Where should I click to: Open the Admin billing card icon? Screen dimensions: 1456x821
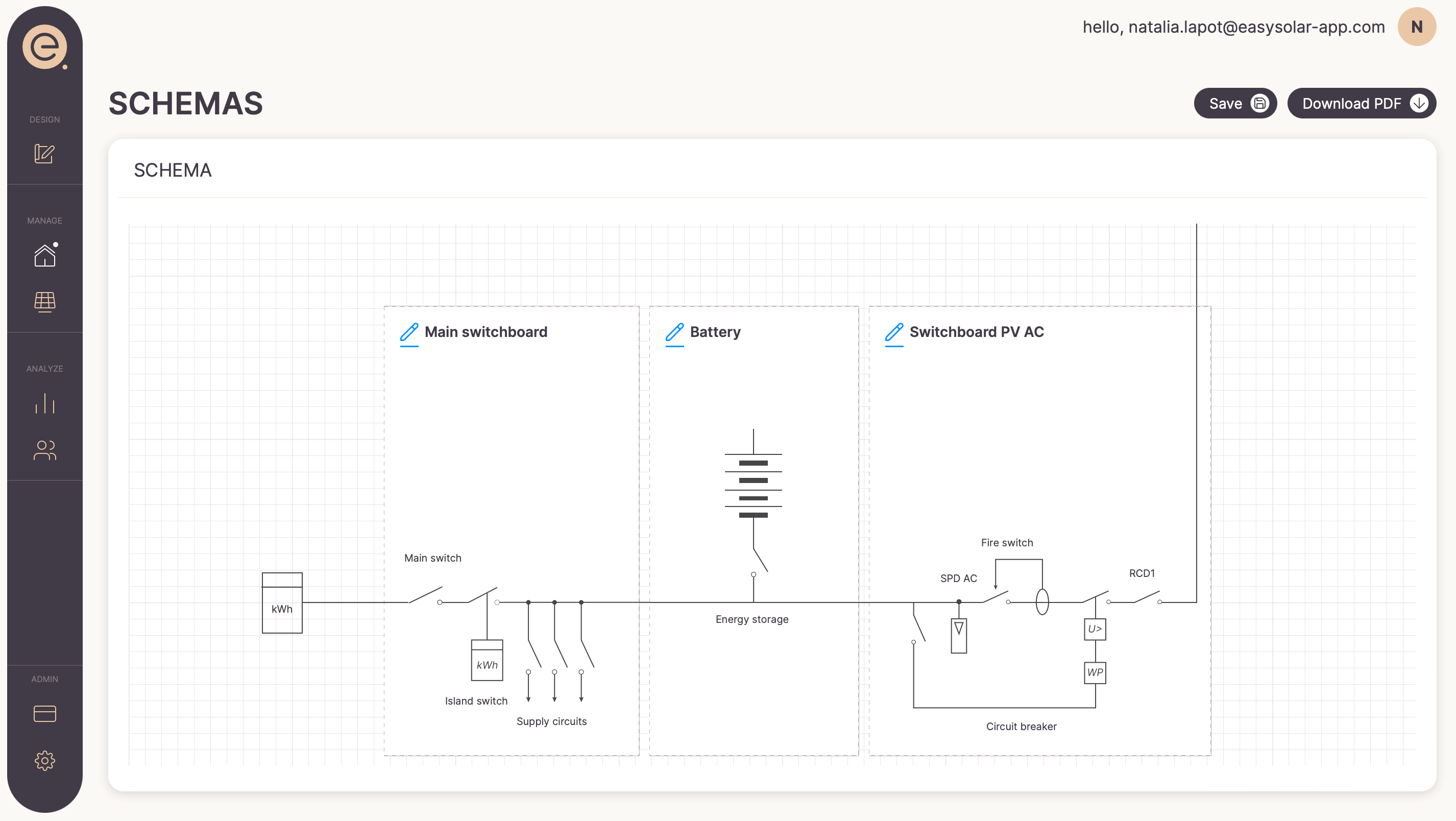click(x=44, y=714)
